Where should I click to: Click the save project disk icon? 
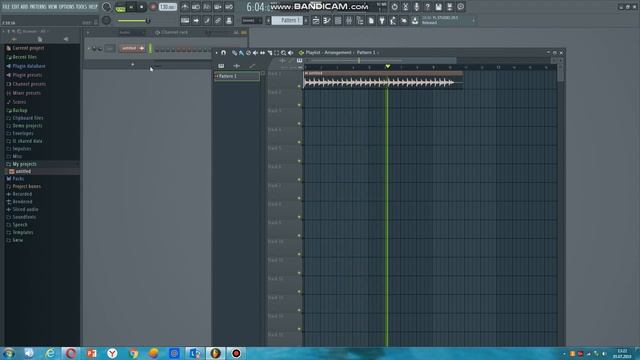tap(438, 7)
